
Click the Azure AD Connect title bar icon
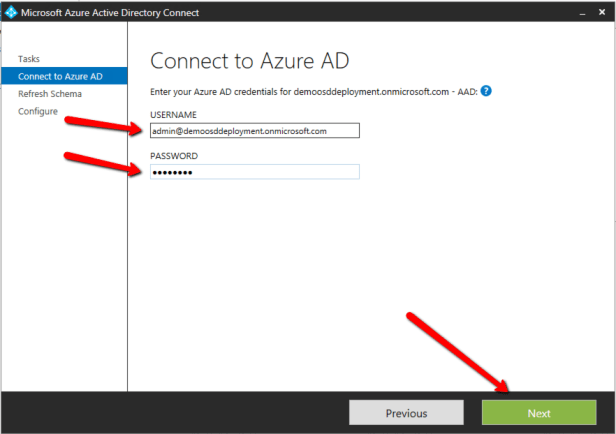pos(11,12)
